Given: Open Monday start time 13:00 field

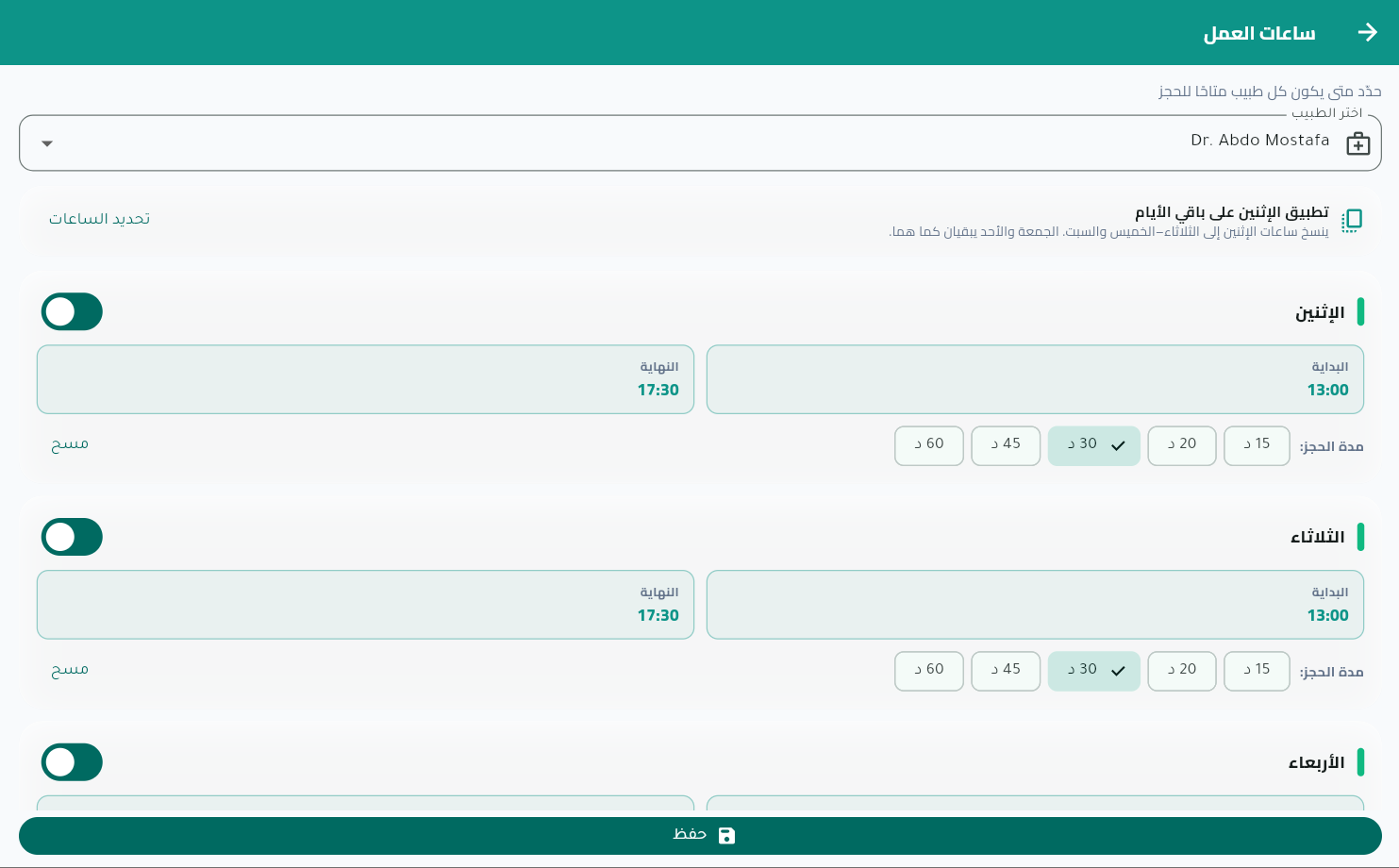Looking at the screenshot, I should (1035, 379).
